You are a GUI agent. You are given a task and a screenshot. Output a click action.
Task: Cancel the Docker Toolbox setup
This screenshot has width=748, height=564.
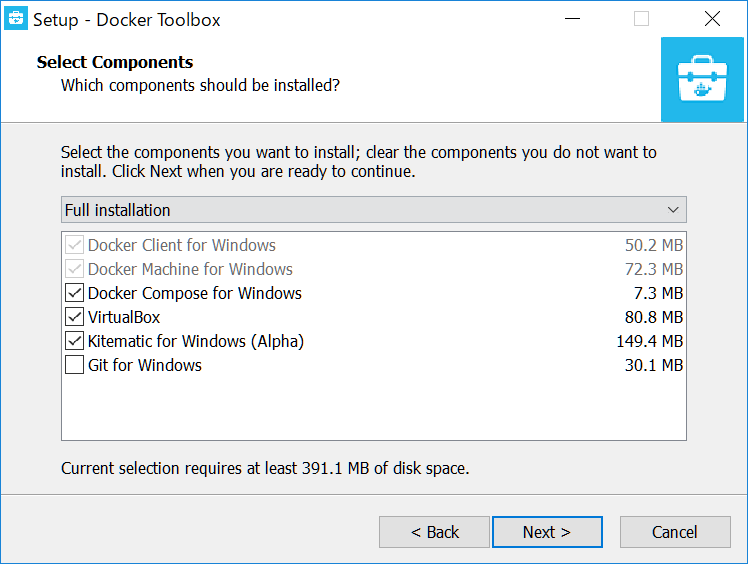[x=674, y=532]
